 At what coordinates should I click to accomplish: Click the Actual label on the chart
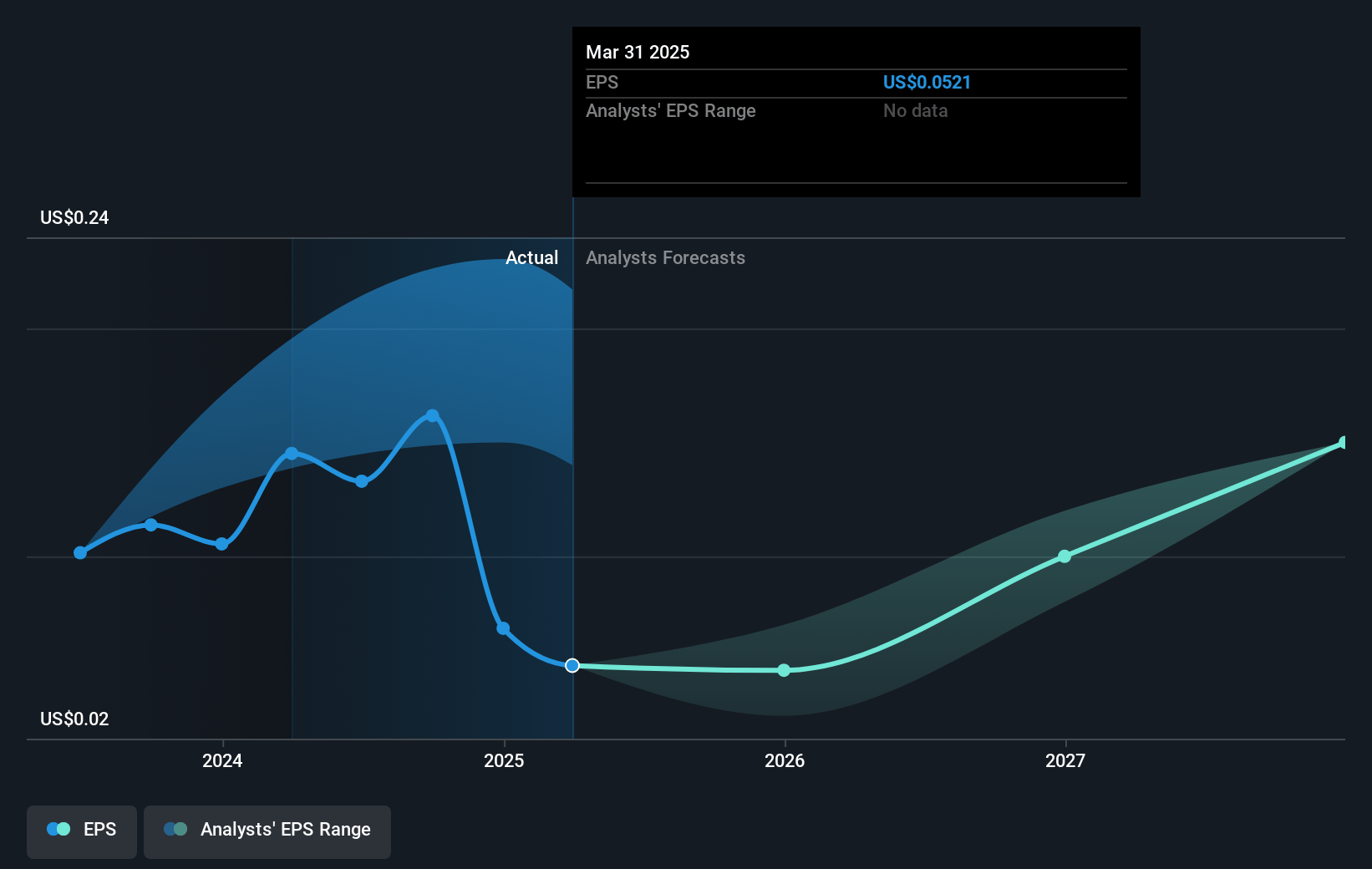(x=531, y=258)
